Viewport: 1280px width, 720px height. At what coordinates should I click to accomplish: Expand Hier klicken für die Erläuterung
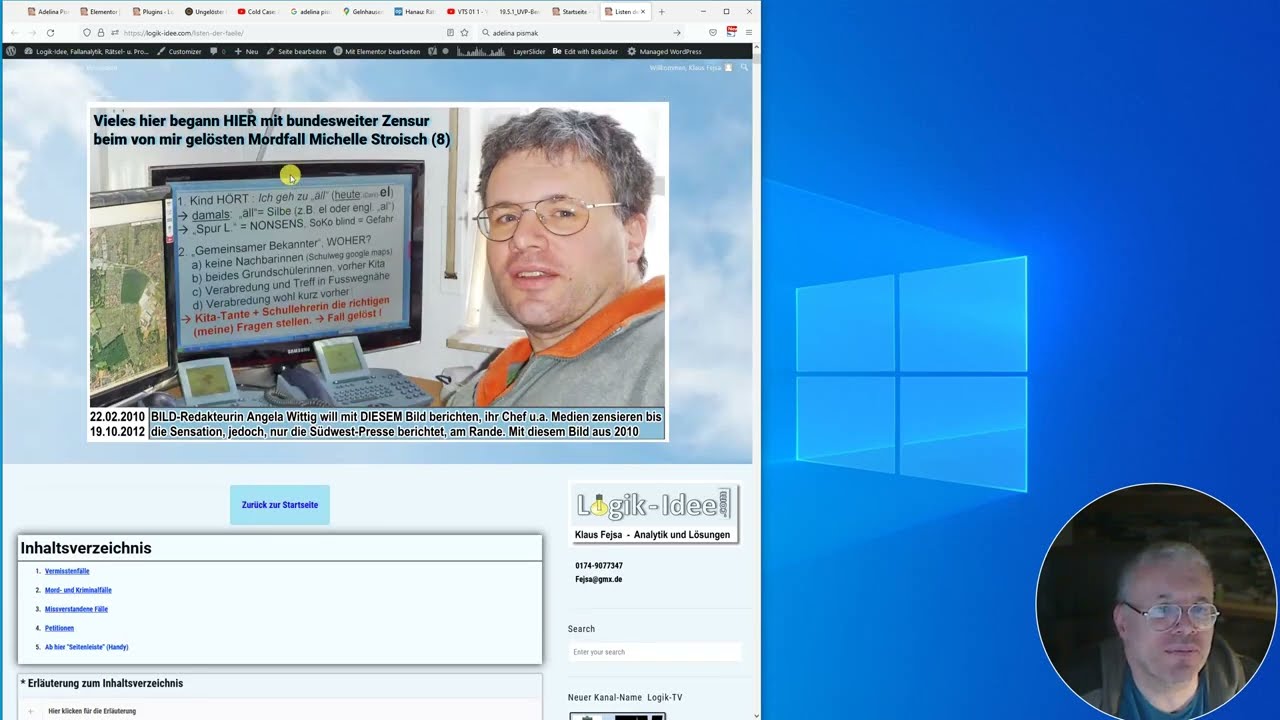coord(92,711)
